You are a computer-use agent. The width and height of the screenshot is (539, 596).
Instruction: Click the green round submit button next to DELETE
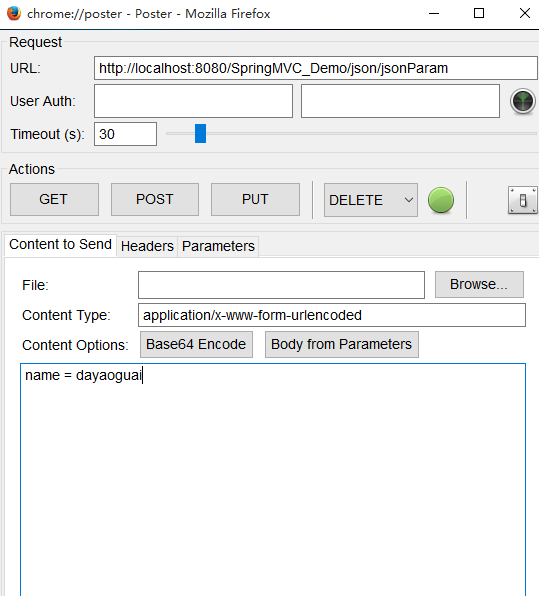(x=441, y=200)
